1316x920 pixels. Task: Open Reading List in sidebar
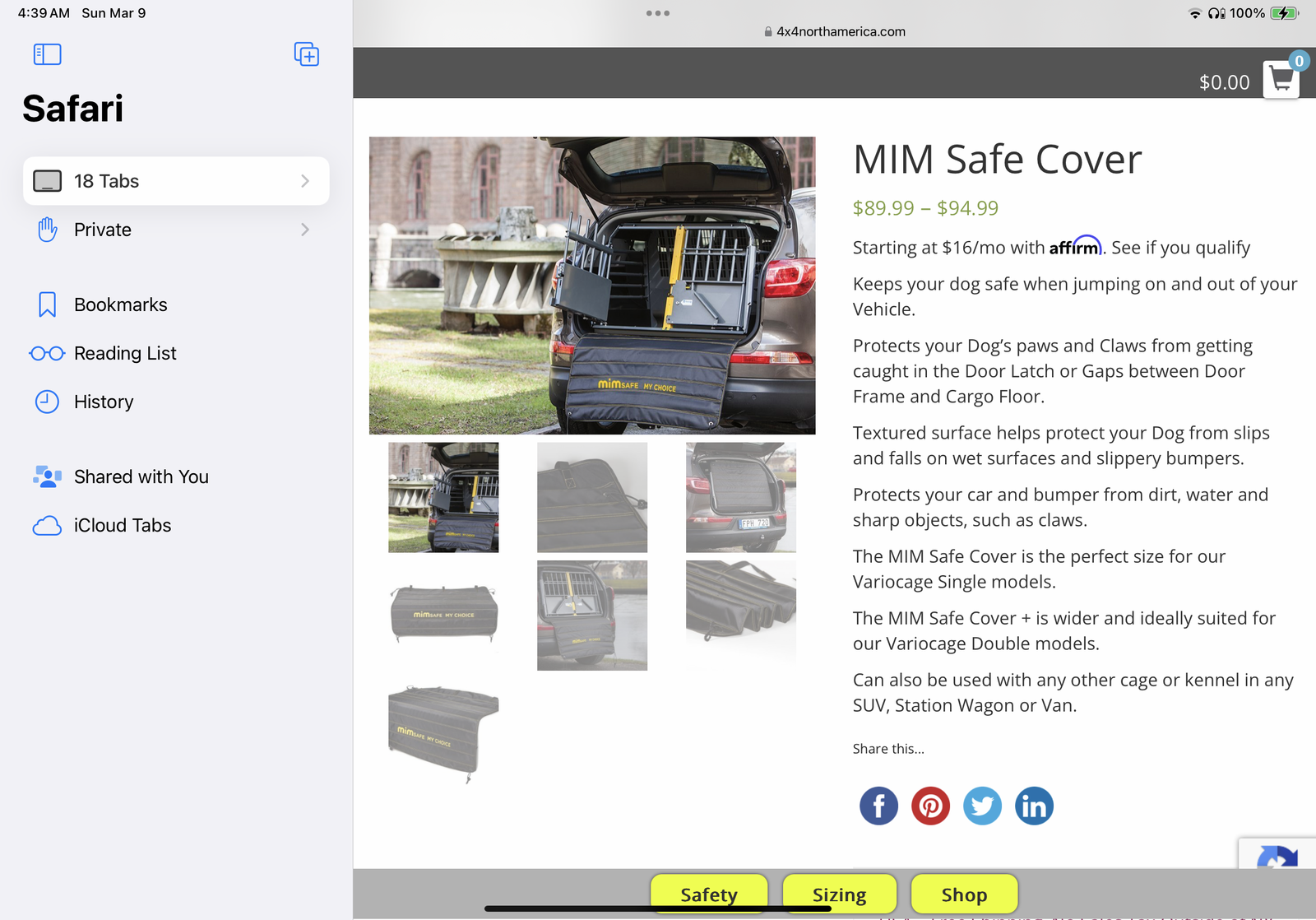(x=176, y=353)
